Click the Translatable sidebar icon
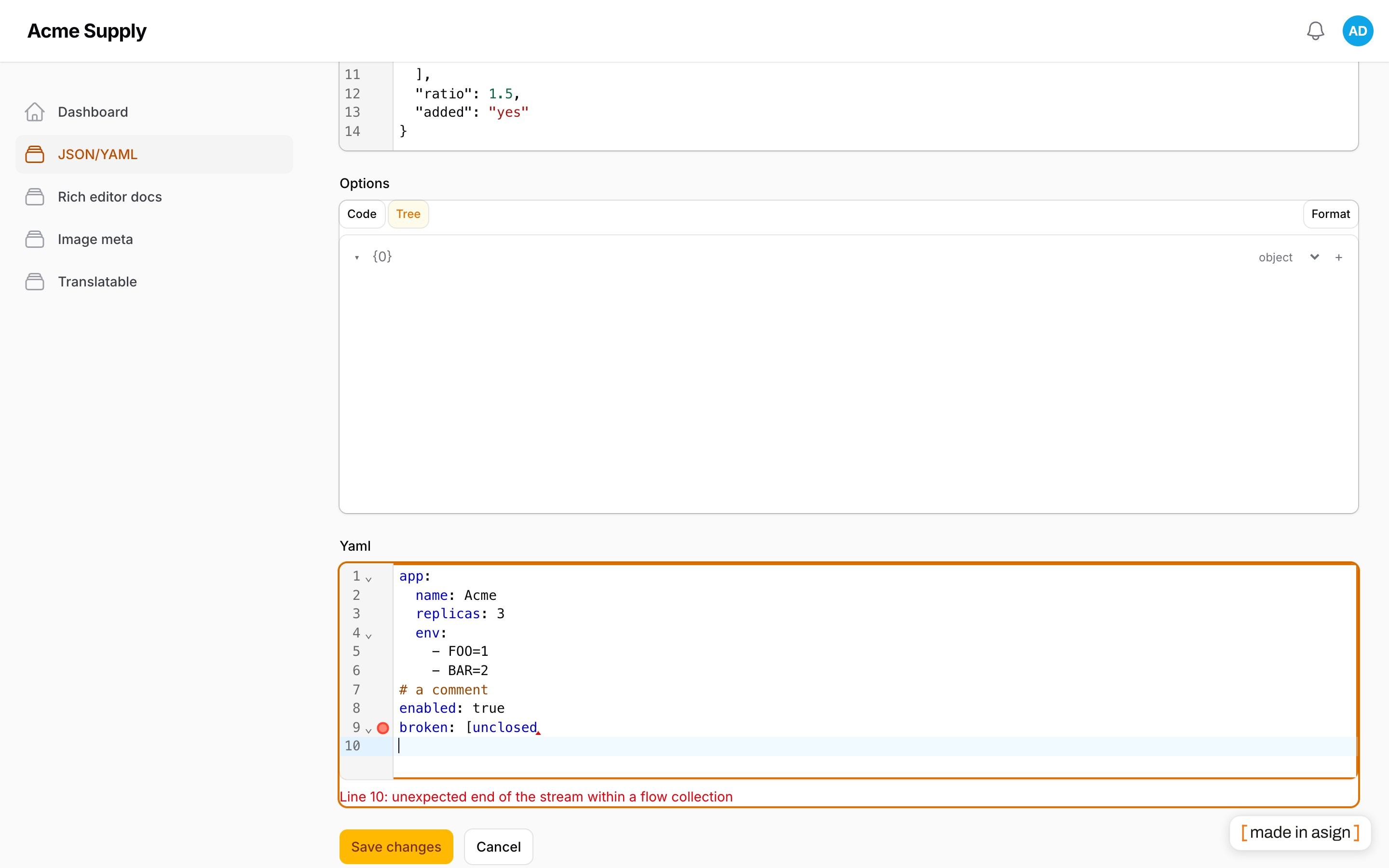Image resolution: width=1389 pixels, height=868 pixels. click(34, 282)
